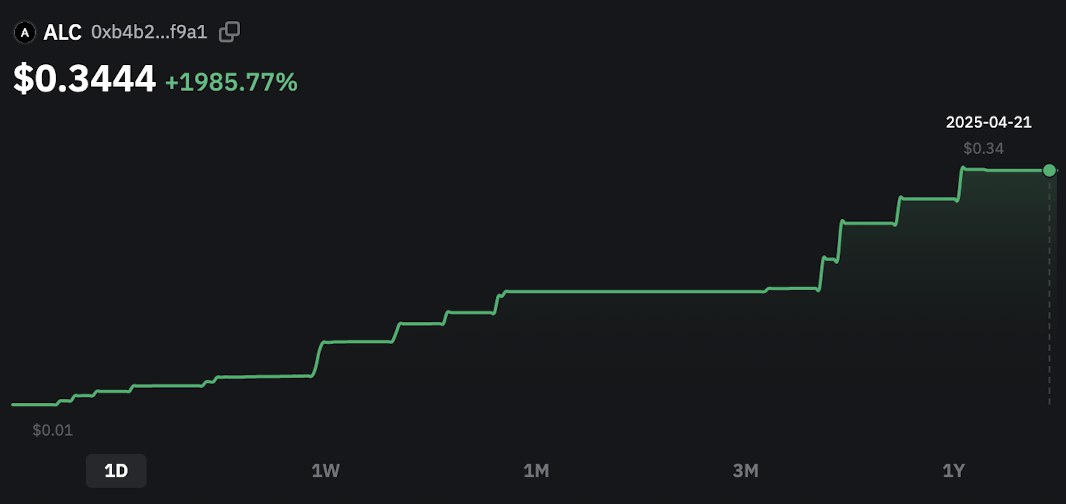The image size is (1066, 504).
Task: Click the ALC ticker name
Action: point(63,32)
